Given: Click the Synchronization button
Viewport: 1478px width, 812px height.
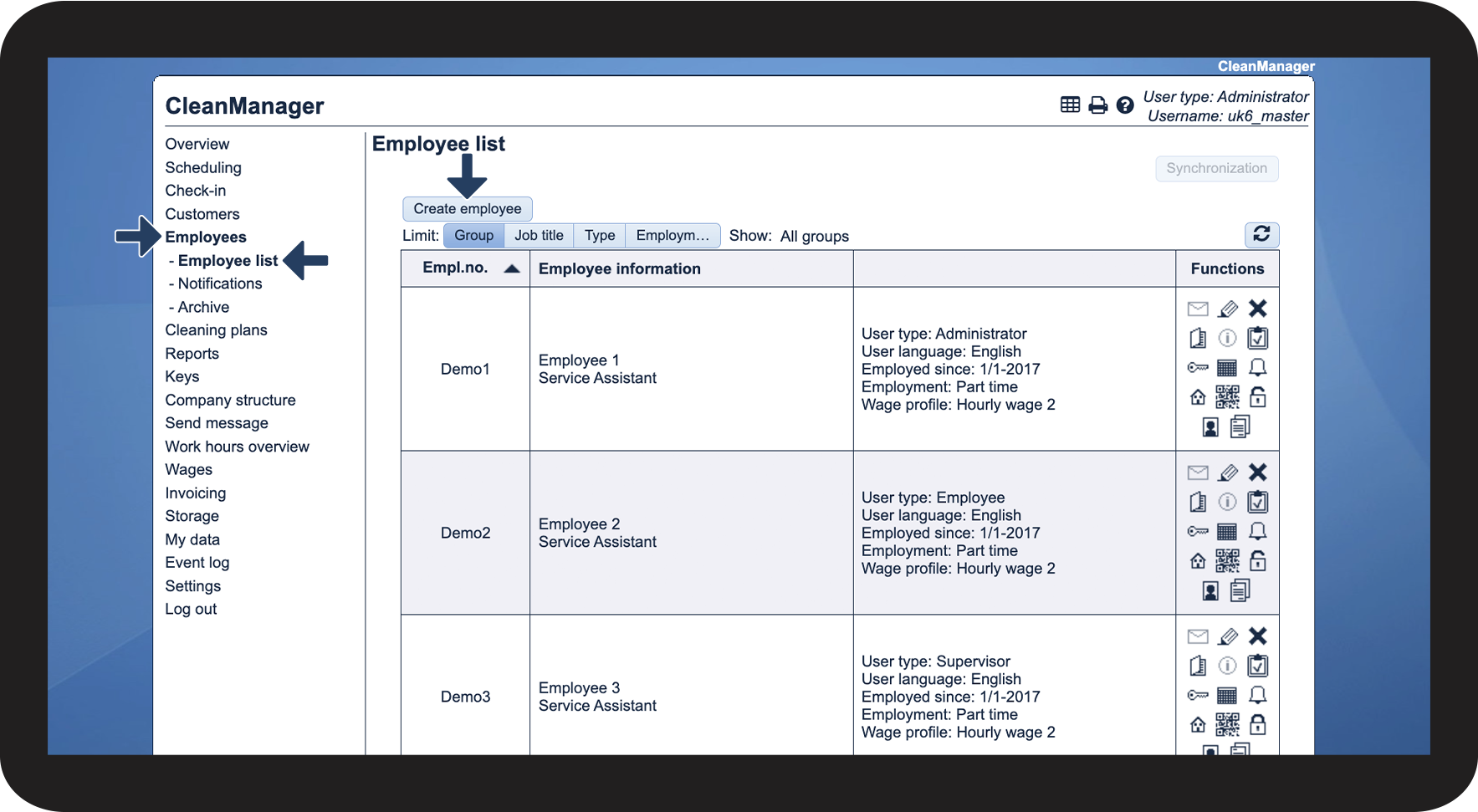Looking at the screenshot, I should click(x=1216, y=168).
